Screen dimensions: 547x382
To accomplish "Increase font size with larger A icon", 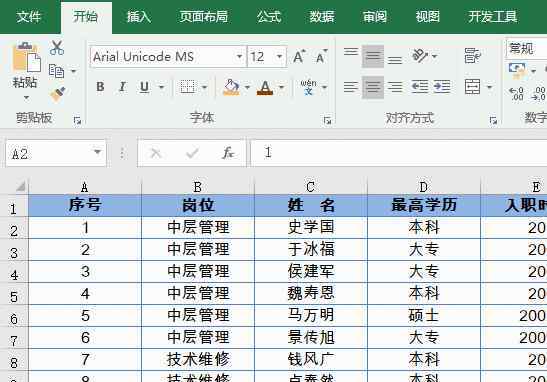I will 299,57.
